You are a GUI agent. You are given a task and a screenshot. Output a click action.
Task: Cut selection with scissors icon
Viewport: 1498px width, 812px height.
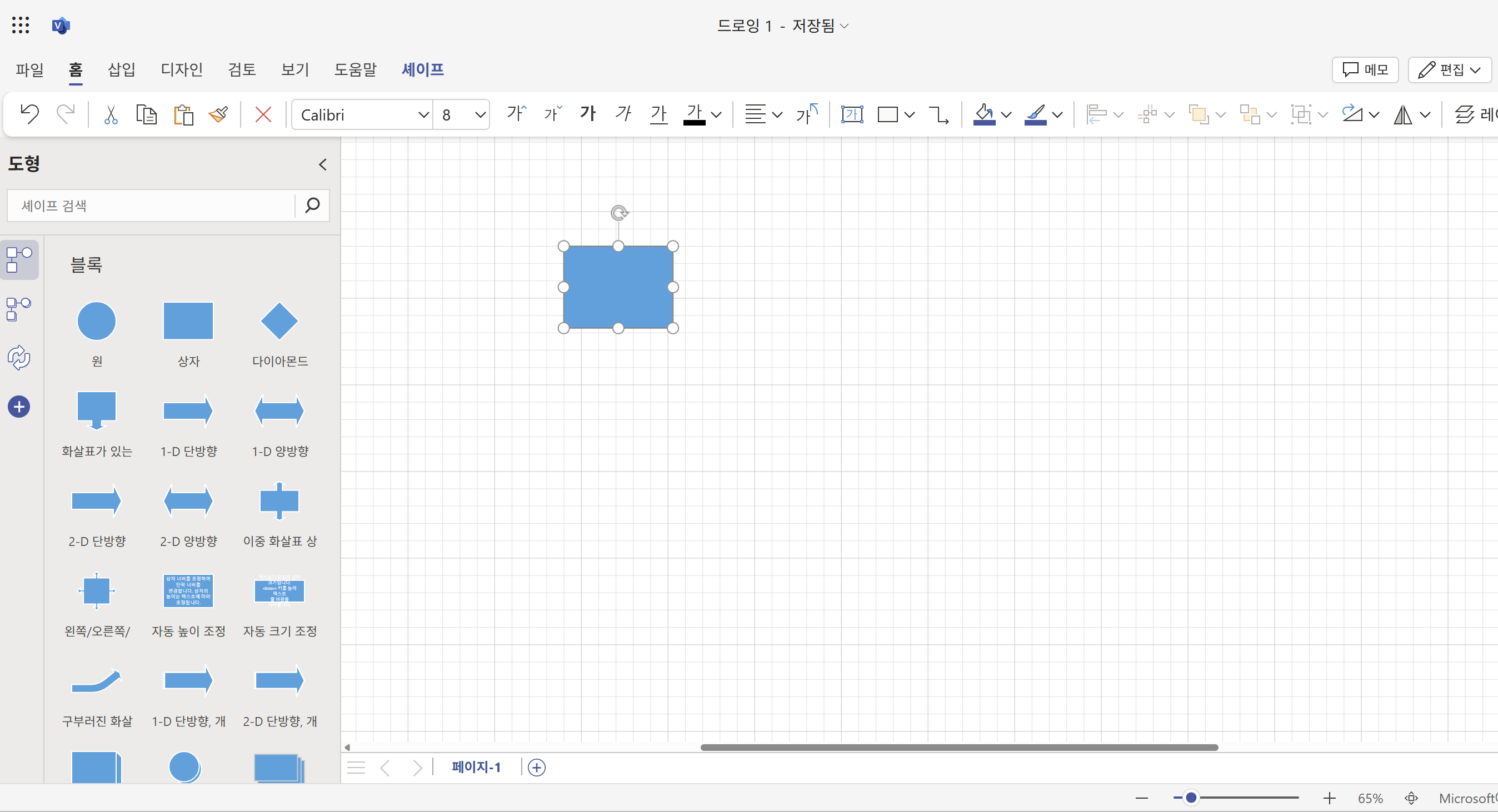point(111,114)
